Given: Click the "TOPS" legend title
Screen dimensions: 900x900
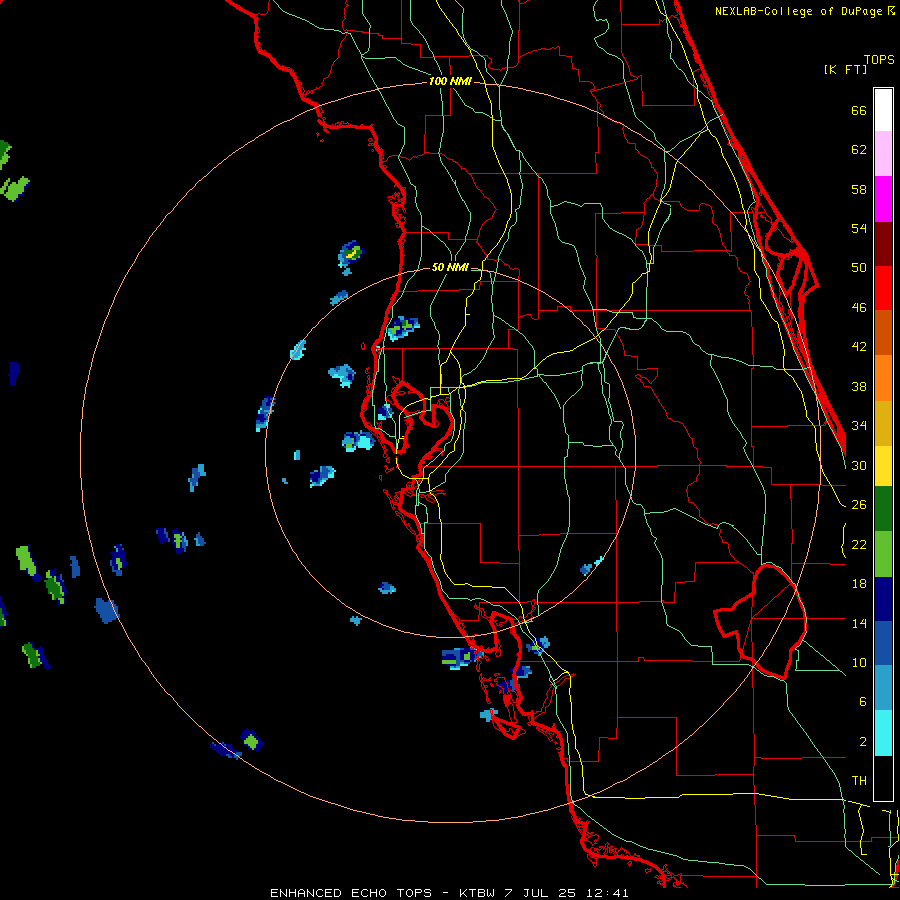Looking at the screenshot, I should pyautogui.click(x=879, y=59).
